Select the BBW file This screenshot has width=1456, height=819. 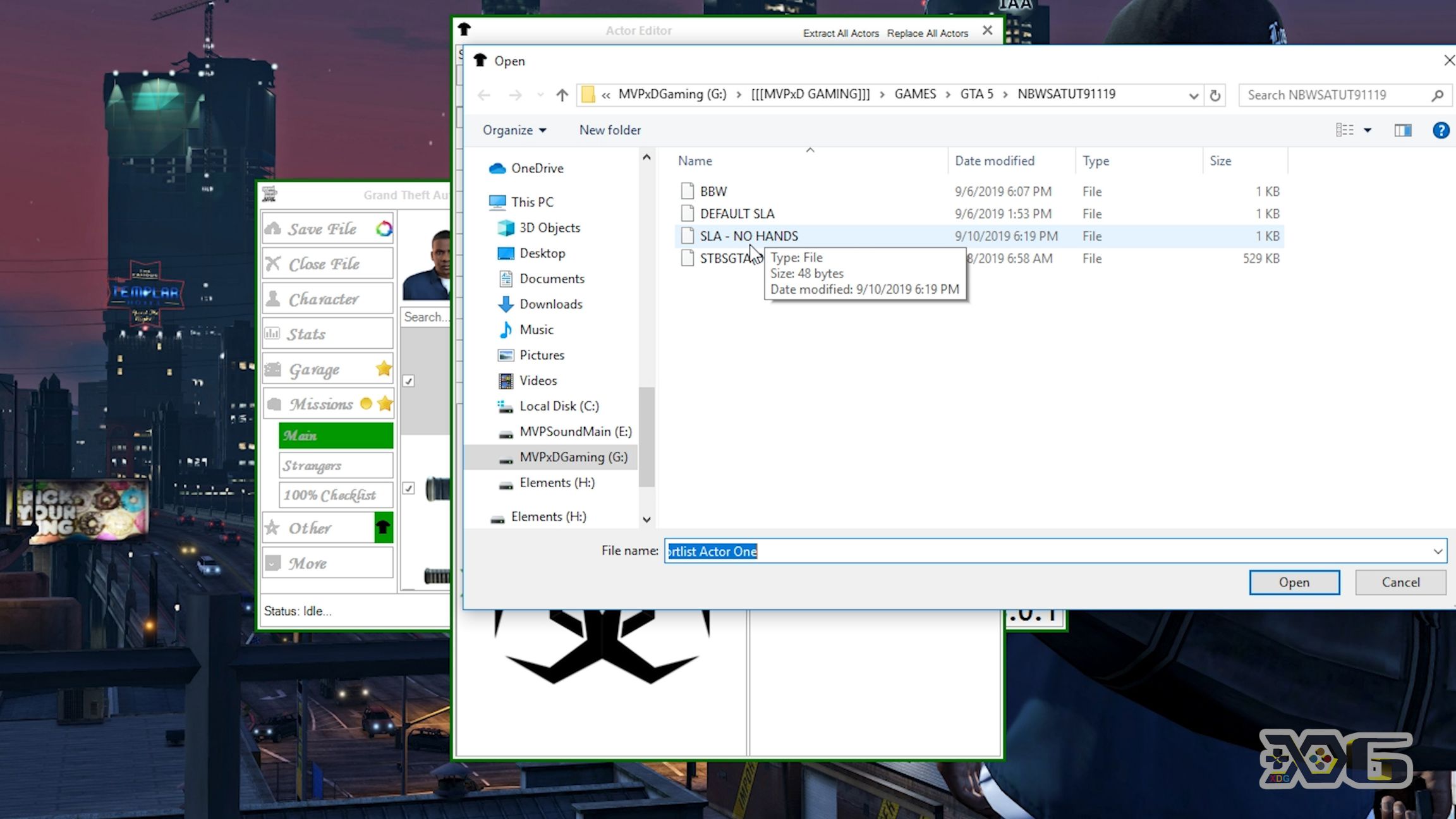click(979, 191)
